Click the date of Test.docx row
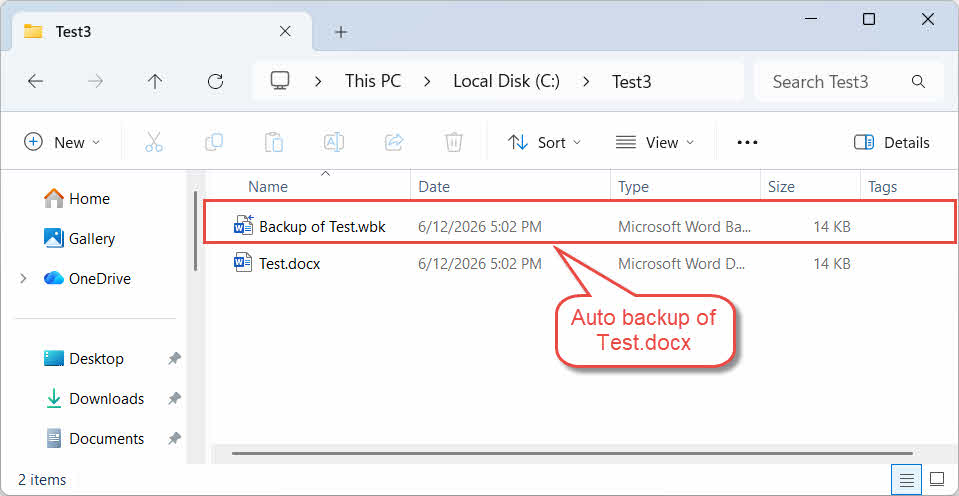 [x=480, y=264]
